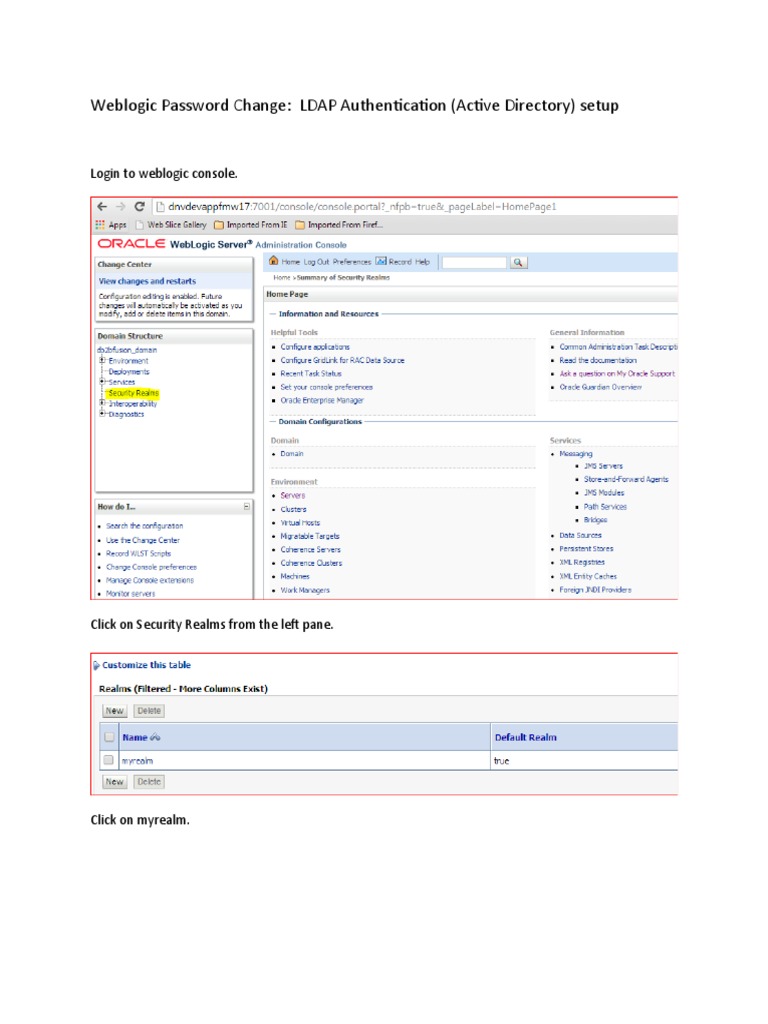Open Clusters link under Environment
Viewport: 768px width, 1024px height.
[293, 509]
